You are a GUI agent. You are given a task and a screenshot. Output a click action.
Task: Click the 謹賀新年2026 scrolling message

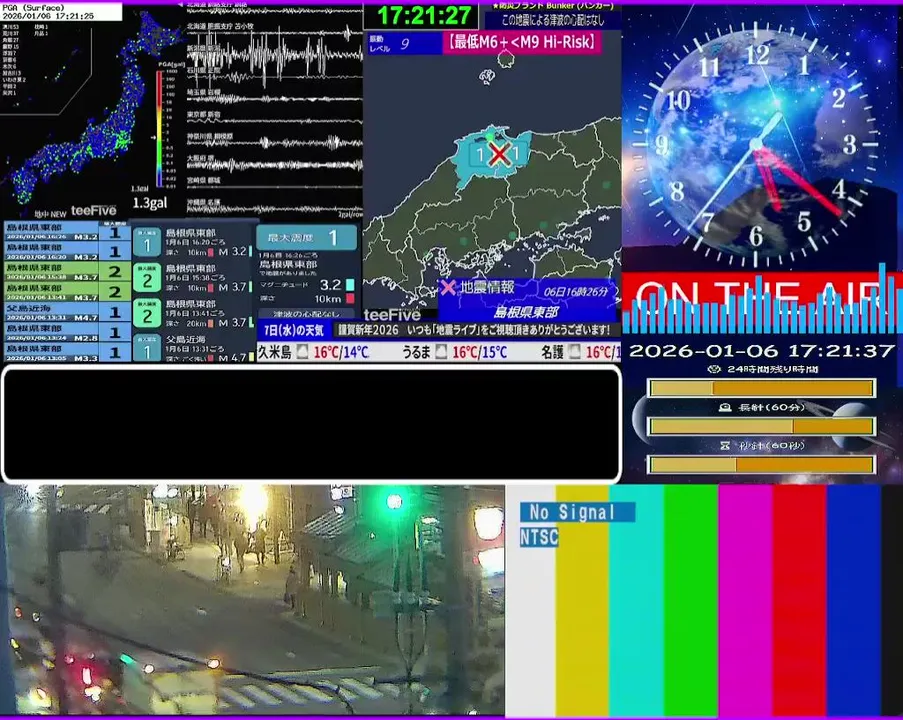(x=473, y=330)
